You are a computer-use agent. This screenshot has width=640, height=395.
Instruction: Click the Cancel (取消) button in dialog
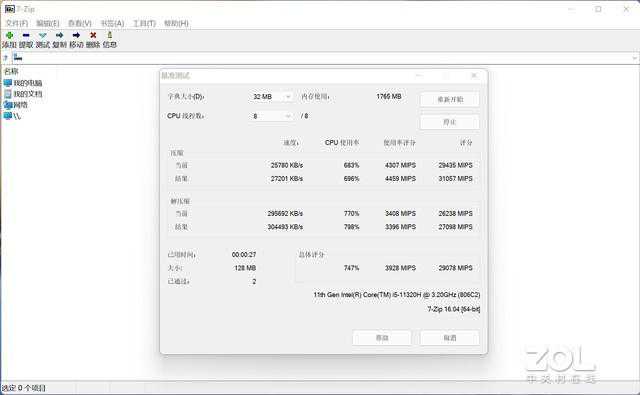click(x=450, y=338)
